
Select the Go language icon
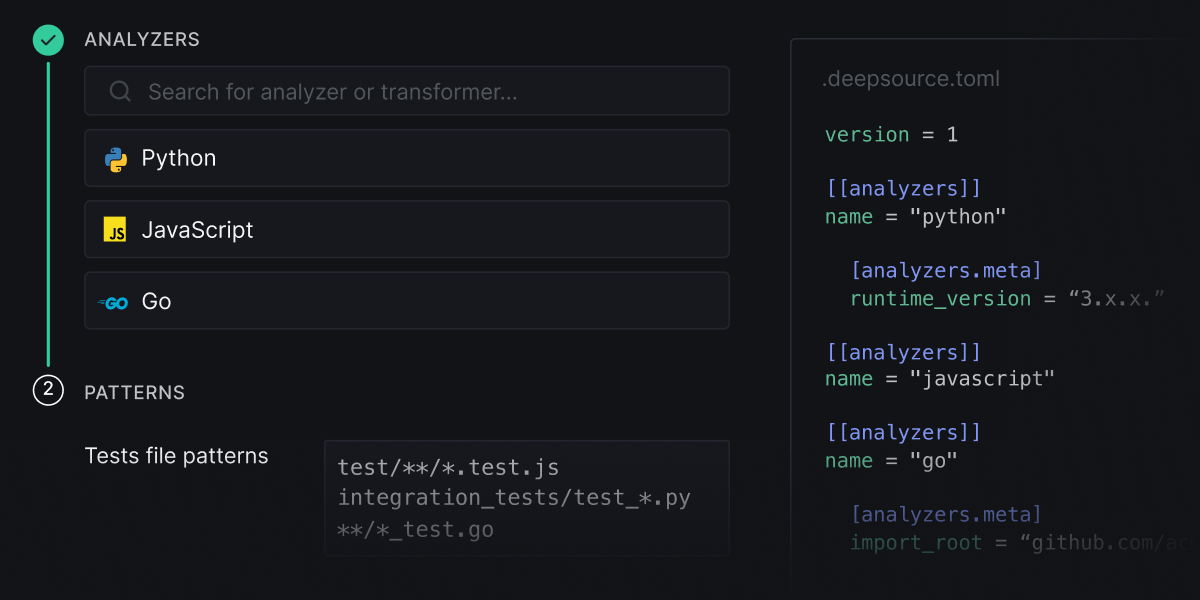[x=113, y=301]
